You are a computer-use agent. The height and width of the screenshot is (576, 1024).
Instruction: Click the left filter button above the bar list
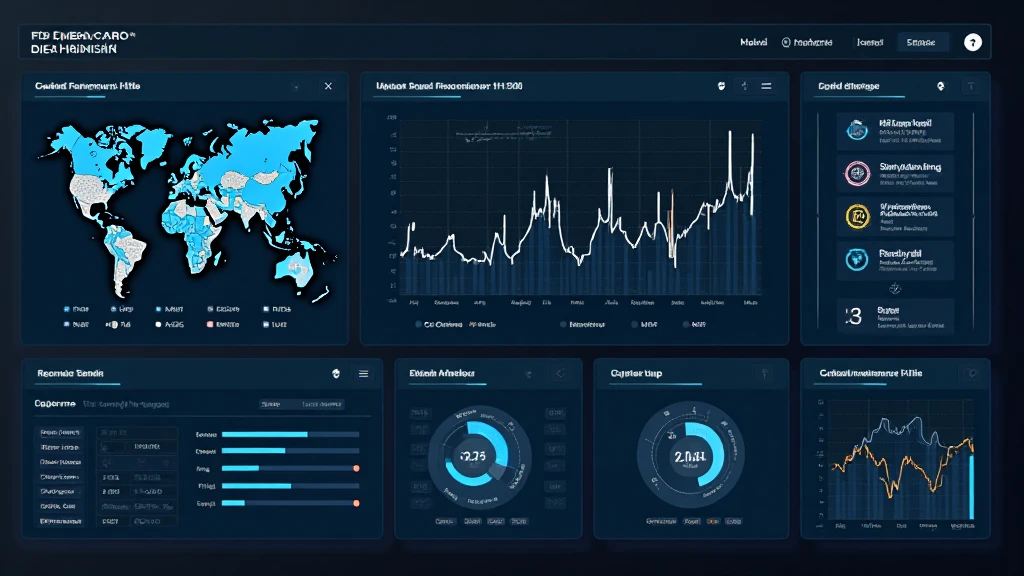click(270, 404)
